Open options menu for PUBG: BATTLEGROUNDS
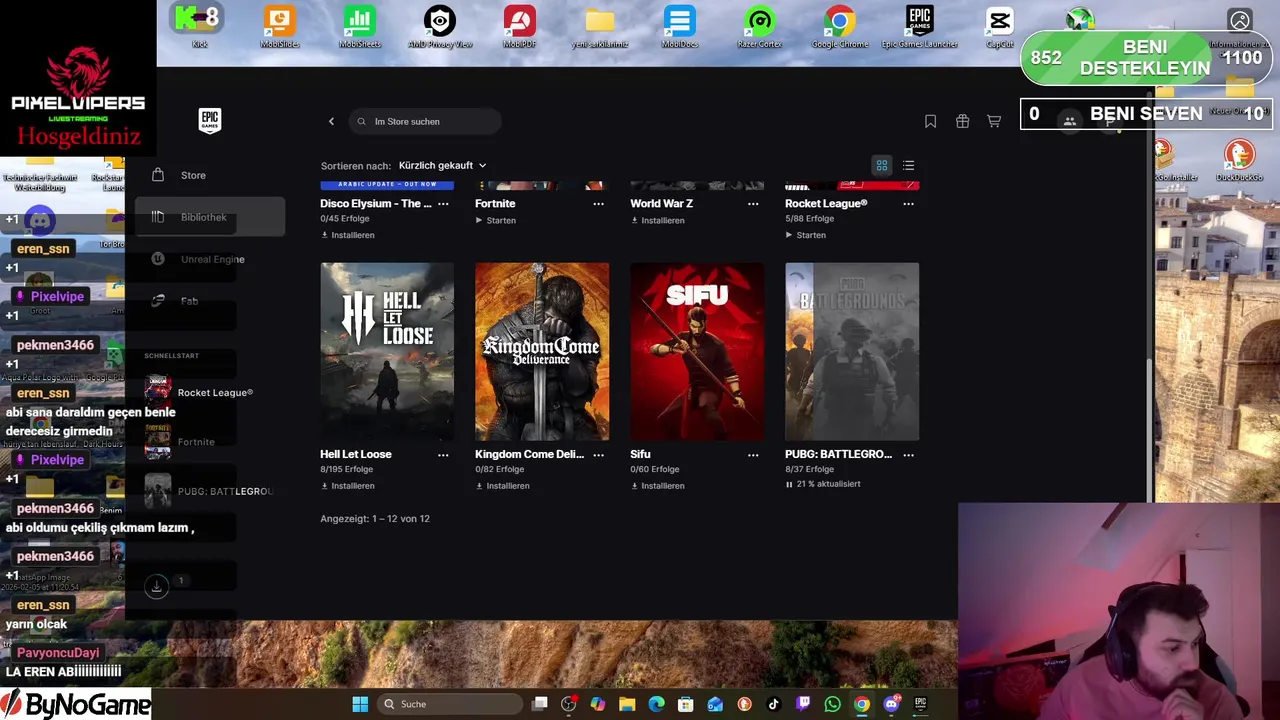This screenshot has height=720, width=1280. 908,454
